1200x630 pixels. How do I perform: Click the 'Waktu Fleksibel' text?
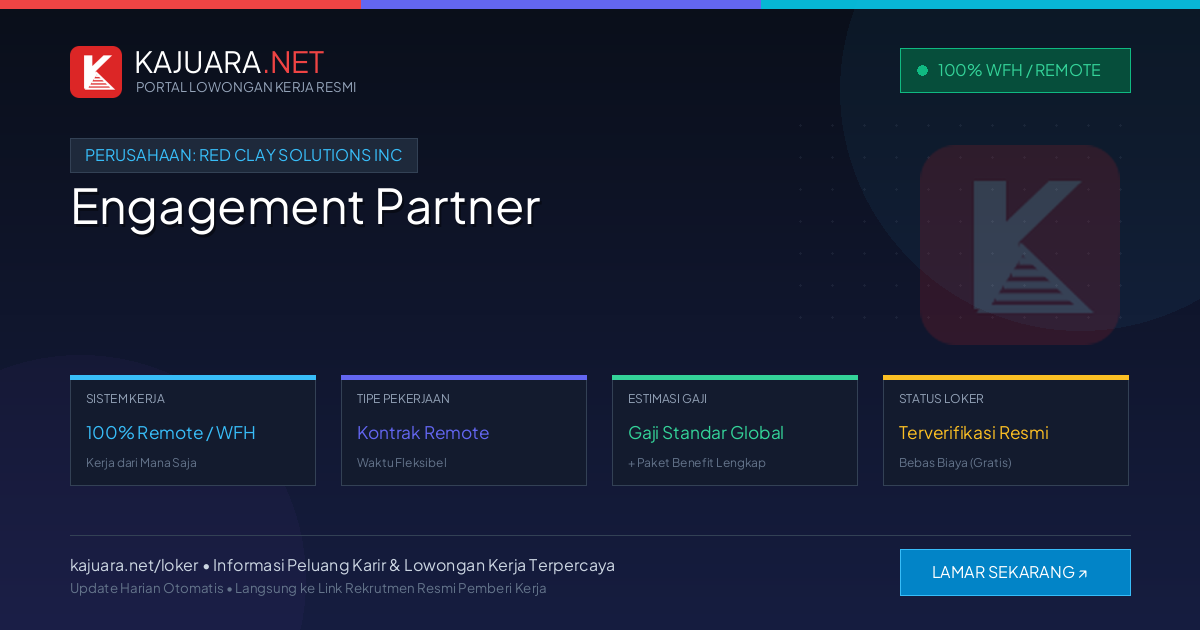tap(402, 463)
